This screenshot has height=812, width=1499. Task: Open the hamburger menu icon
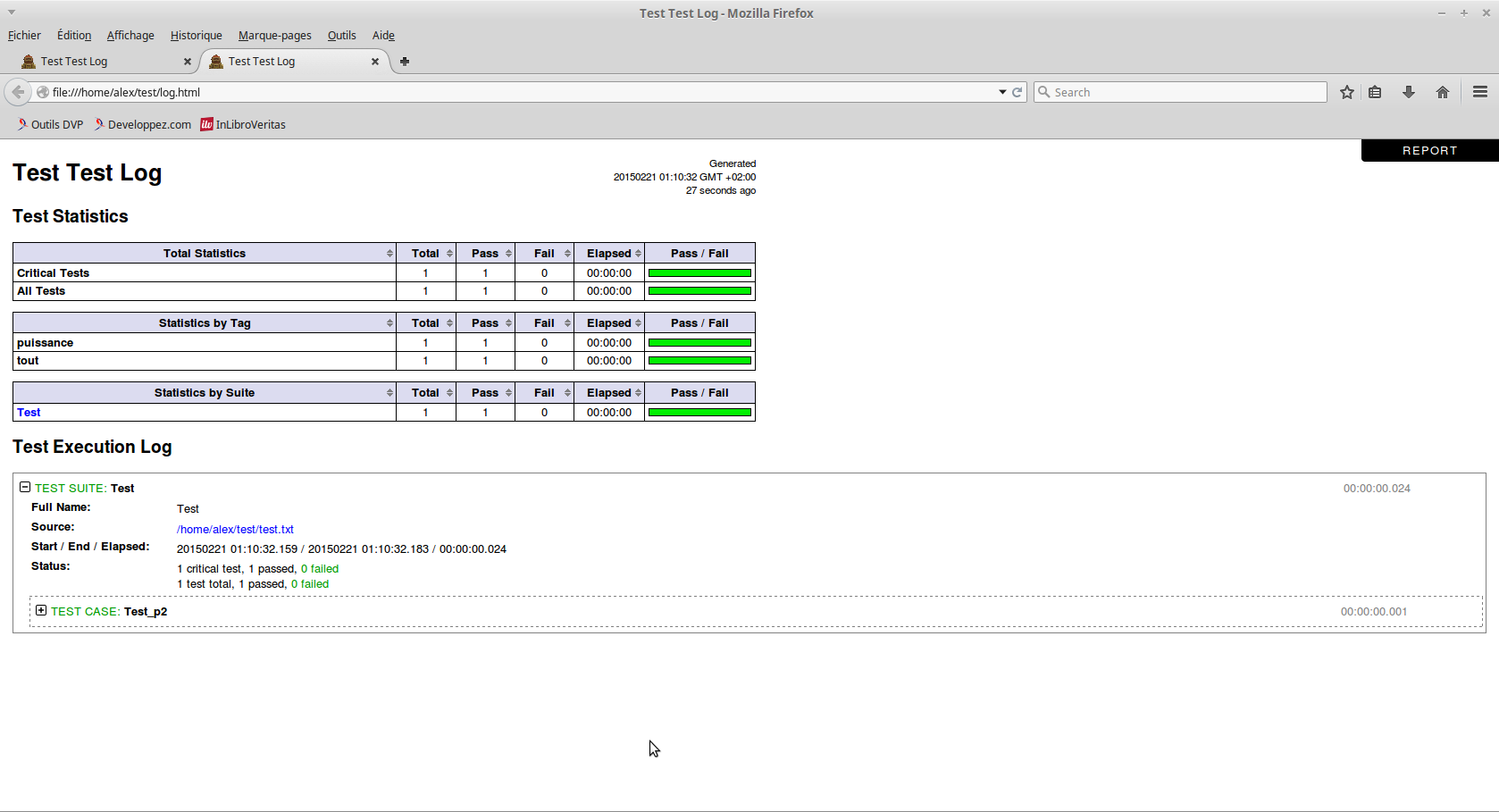[1480, 92]
